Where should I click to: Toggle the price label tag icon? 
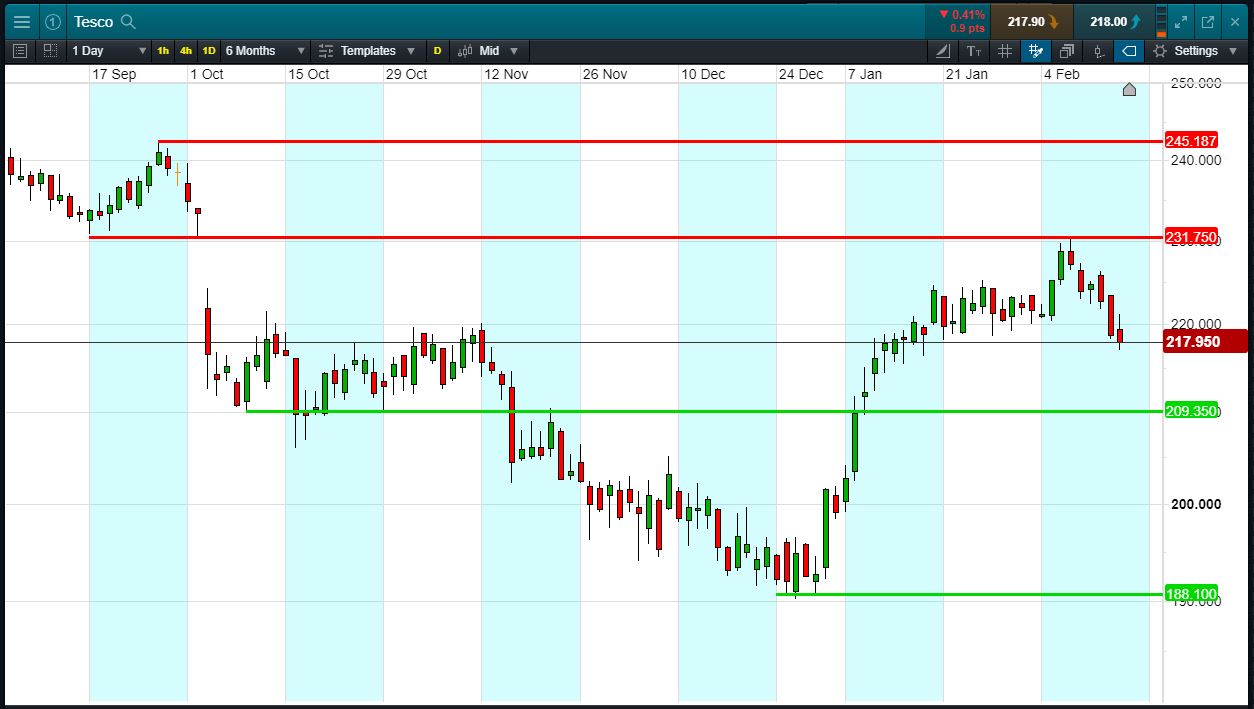coord(1129,50)
